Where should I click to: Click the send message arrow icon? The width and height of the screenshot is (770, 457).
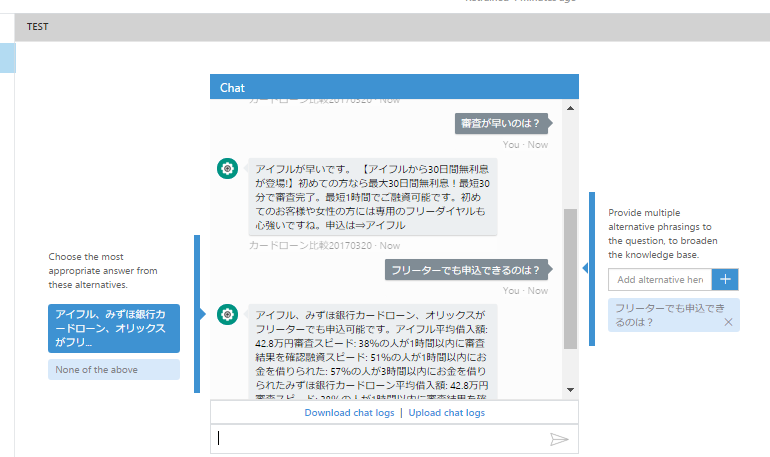559,439
